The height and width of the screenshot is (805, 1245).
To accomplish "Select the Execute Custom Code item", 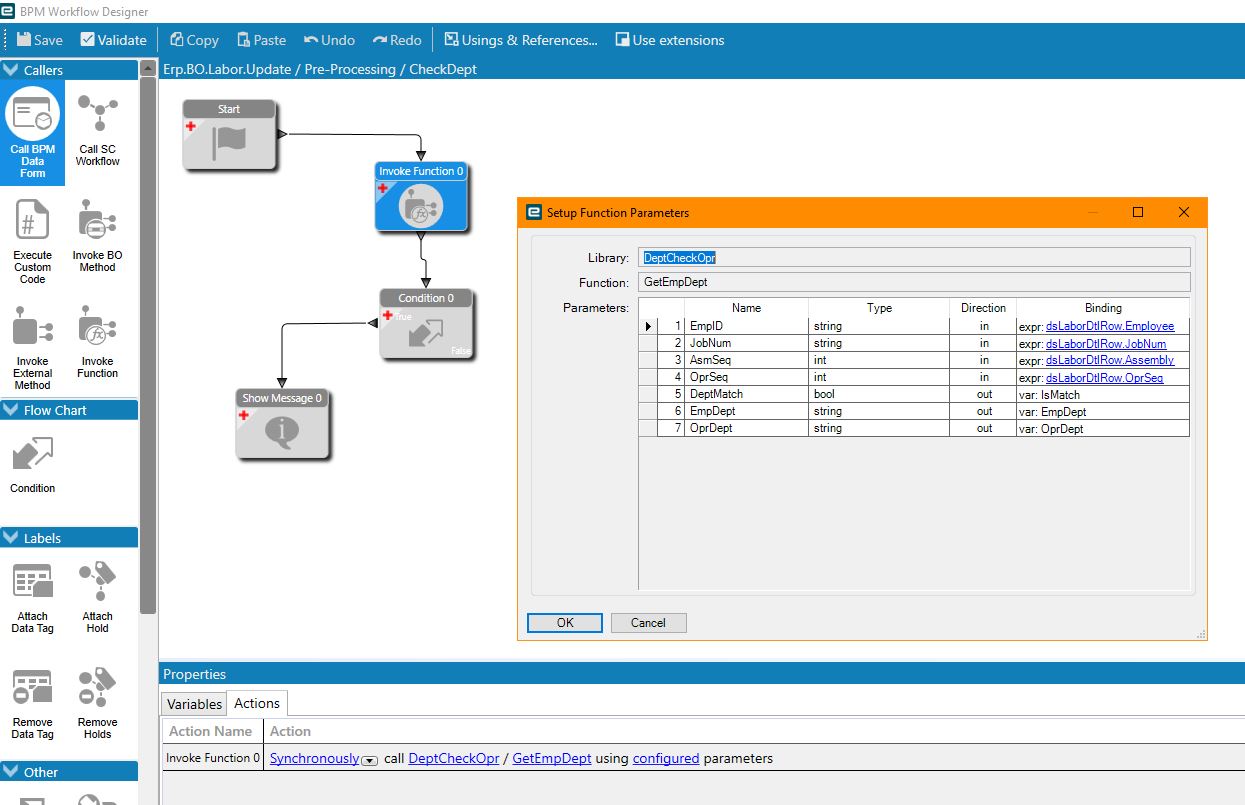I will tap(33, 240).
